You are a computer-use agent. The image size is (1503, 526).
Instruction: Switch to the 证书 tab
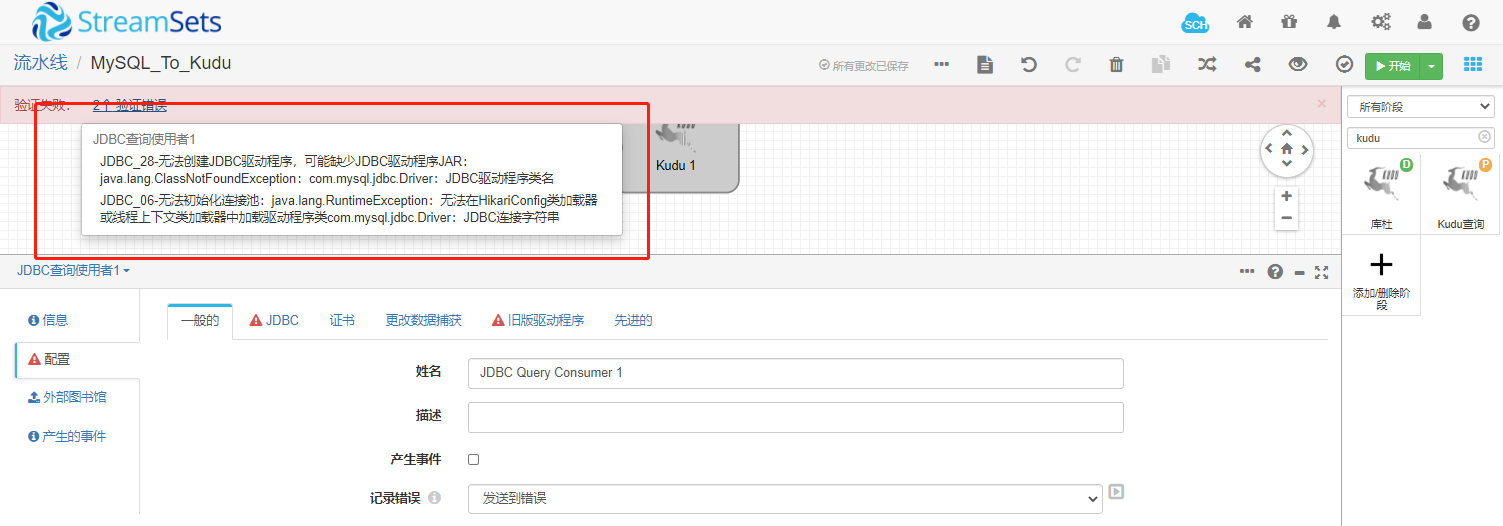(342, 321)
